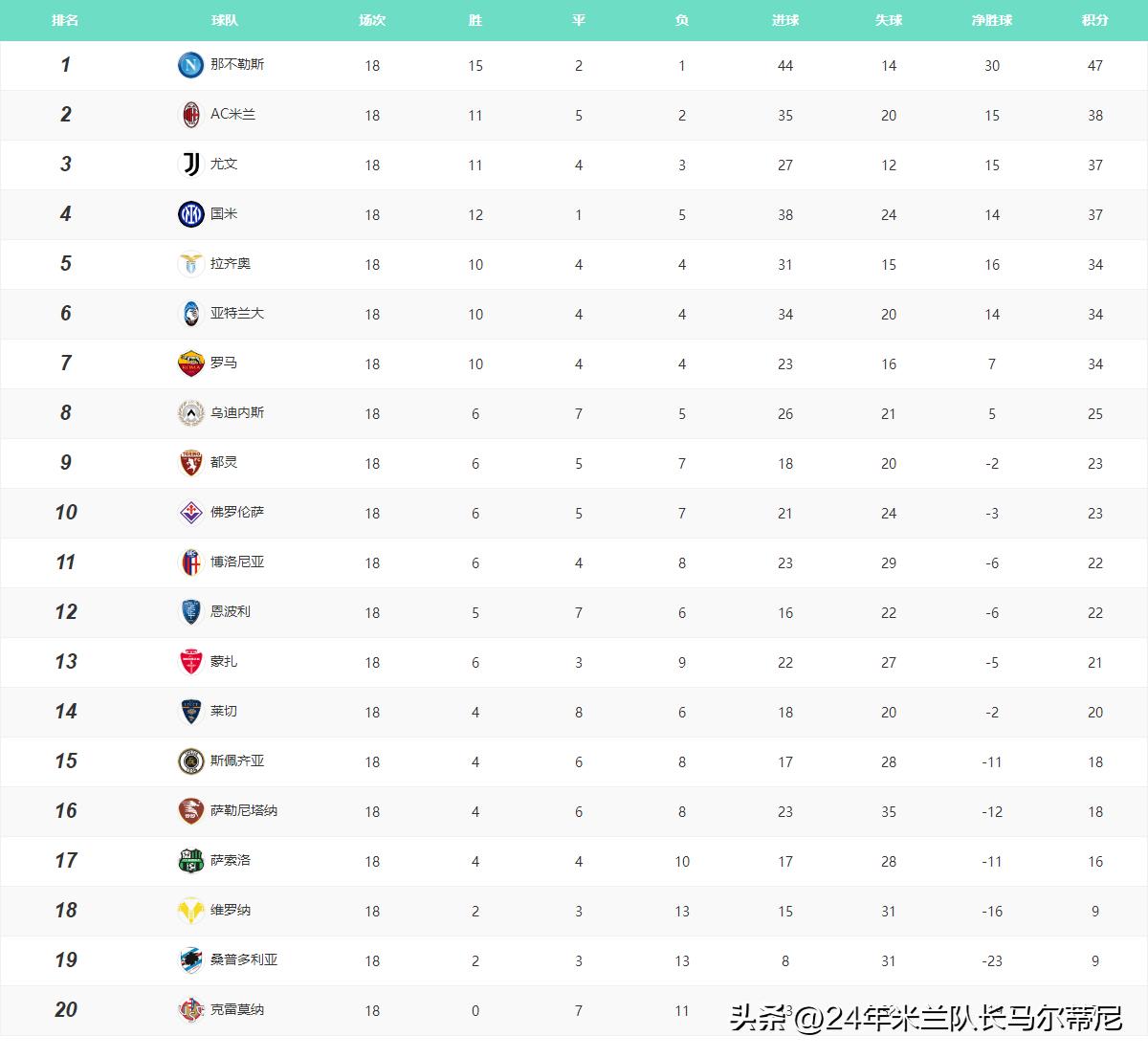Click the 进球 column header
Screen dimensions: 1148x1058
[784, 20]
